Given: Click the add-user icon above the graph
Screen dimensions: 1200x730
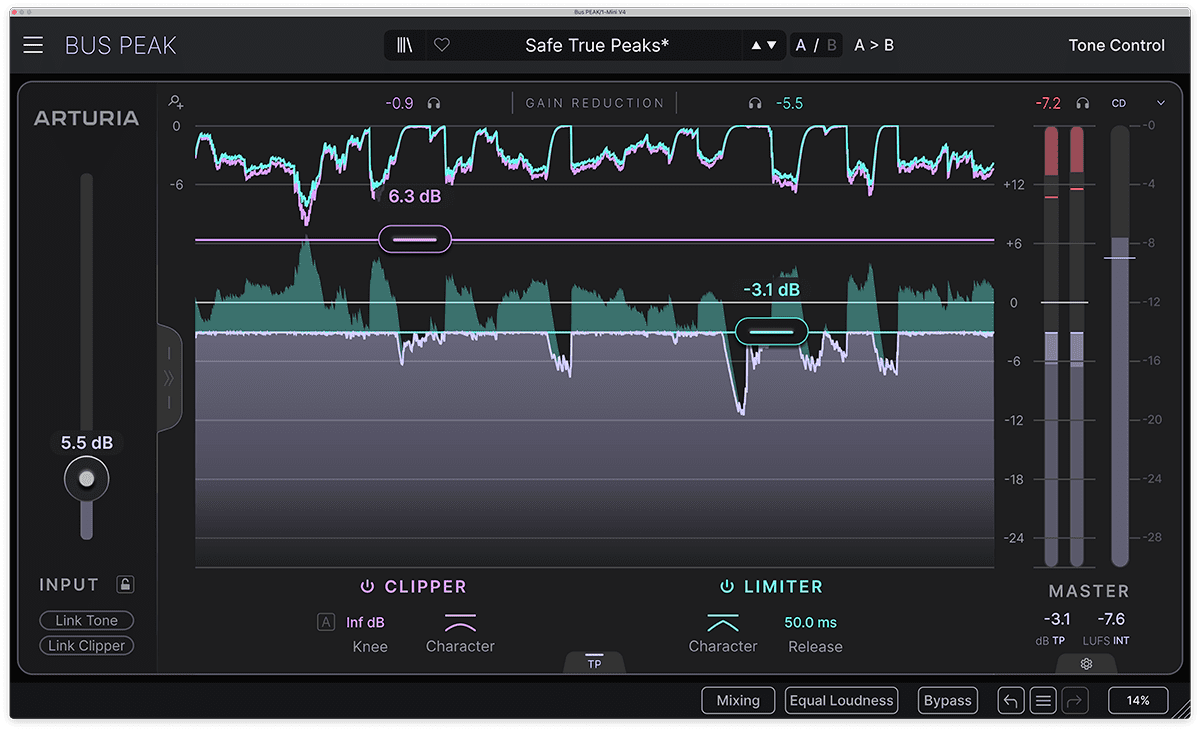Looking at the screenshot, I should coord(177,102).
